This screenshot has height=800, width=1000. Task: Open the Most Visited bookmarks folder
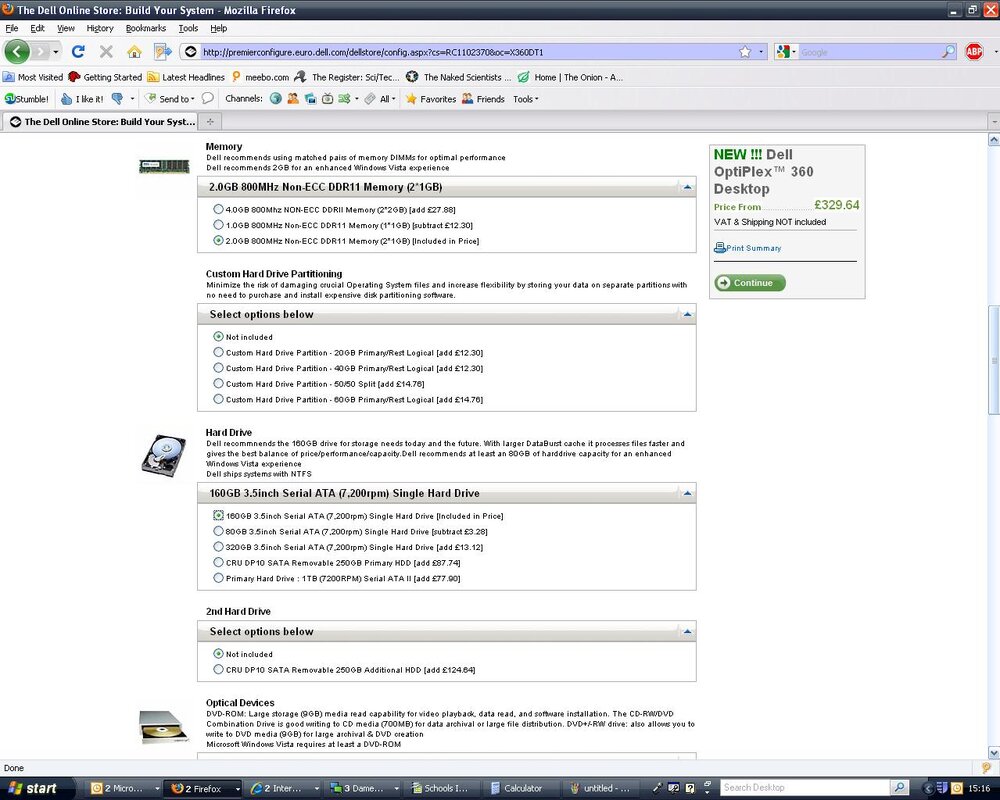(x=33, y=77)
